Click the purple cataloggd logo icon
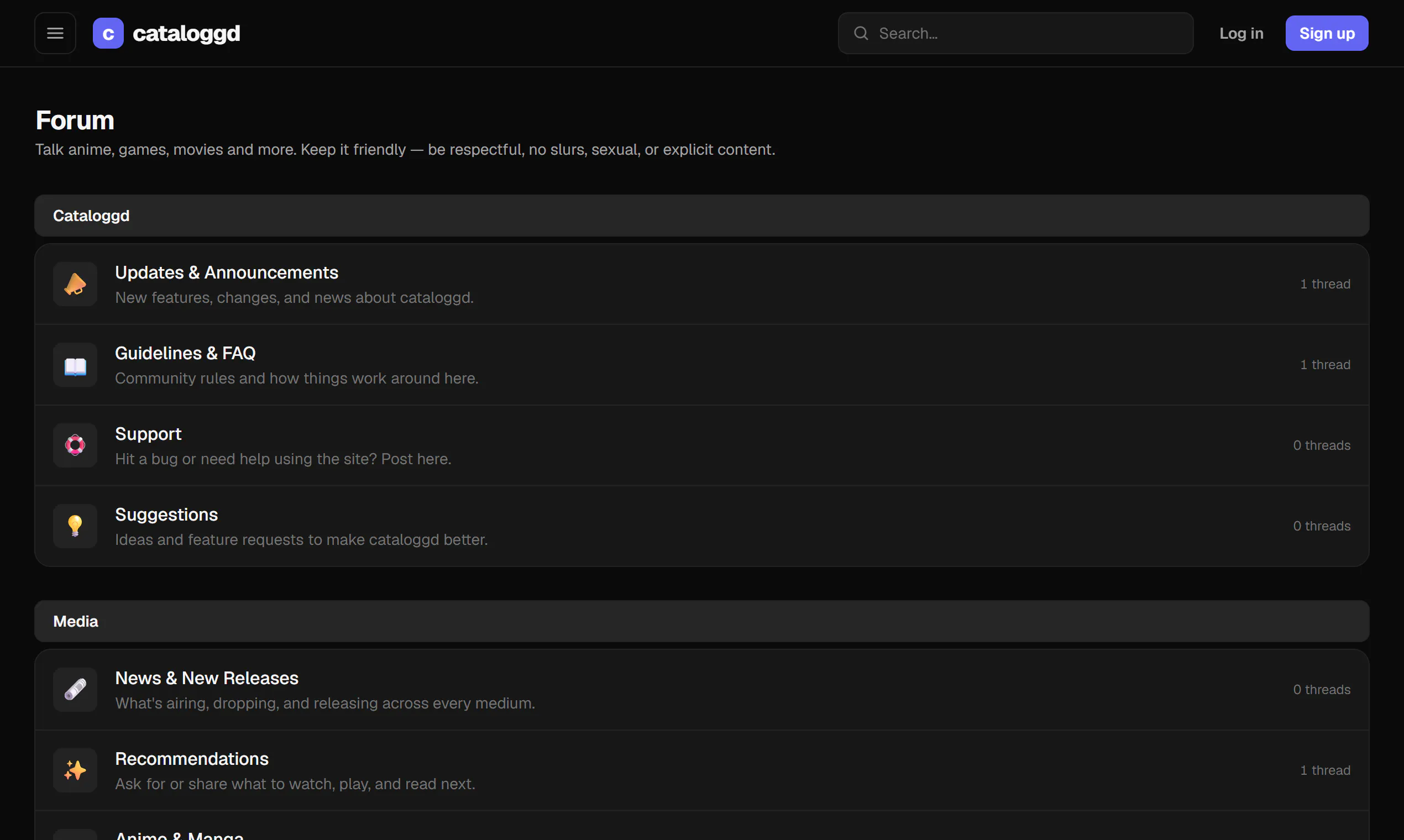The width and height of the screenshot is (1404, 840). 108,33
